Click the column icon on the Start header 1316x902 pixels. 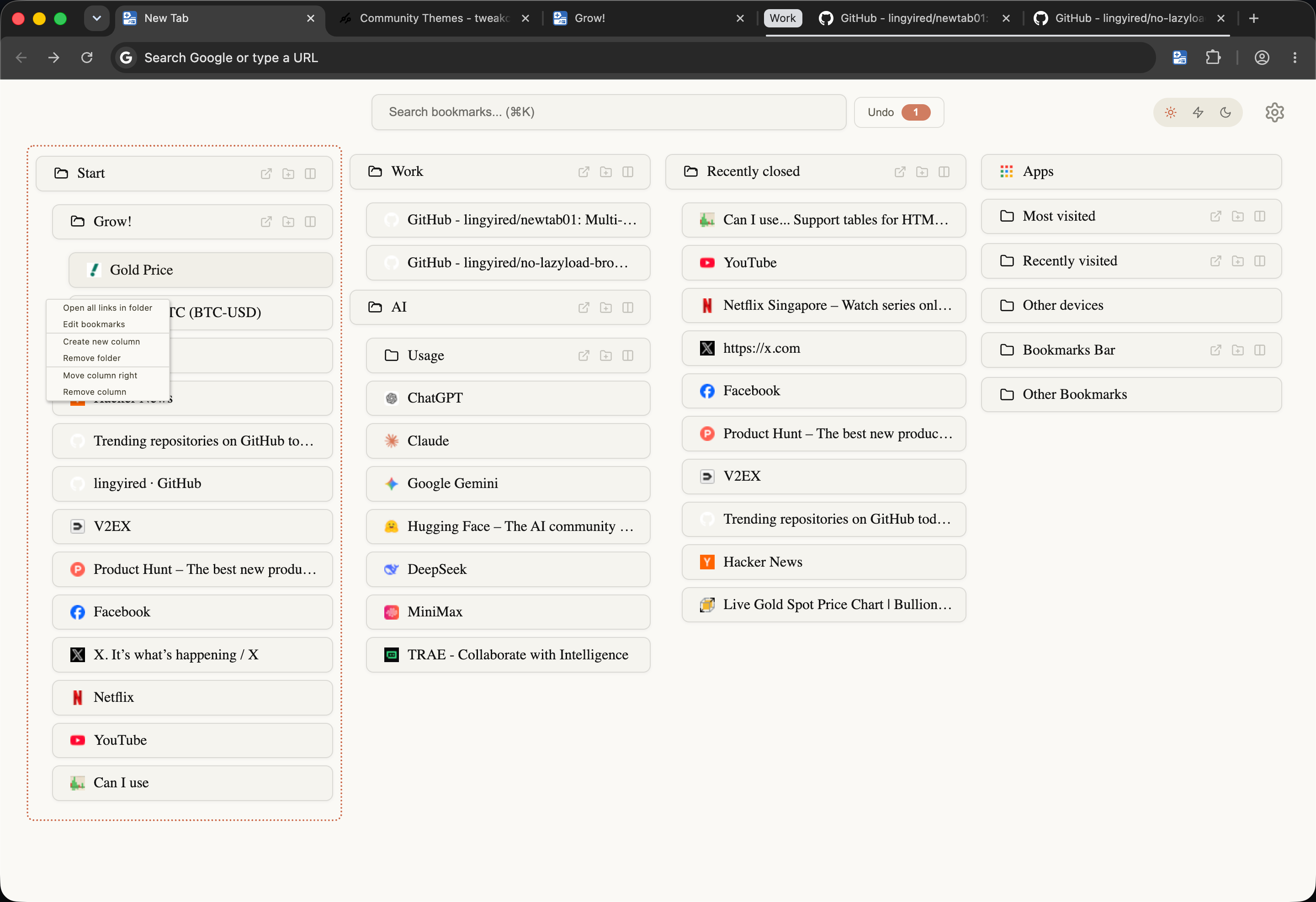coord(310,174)
